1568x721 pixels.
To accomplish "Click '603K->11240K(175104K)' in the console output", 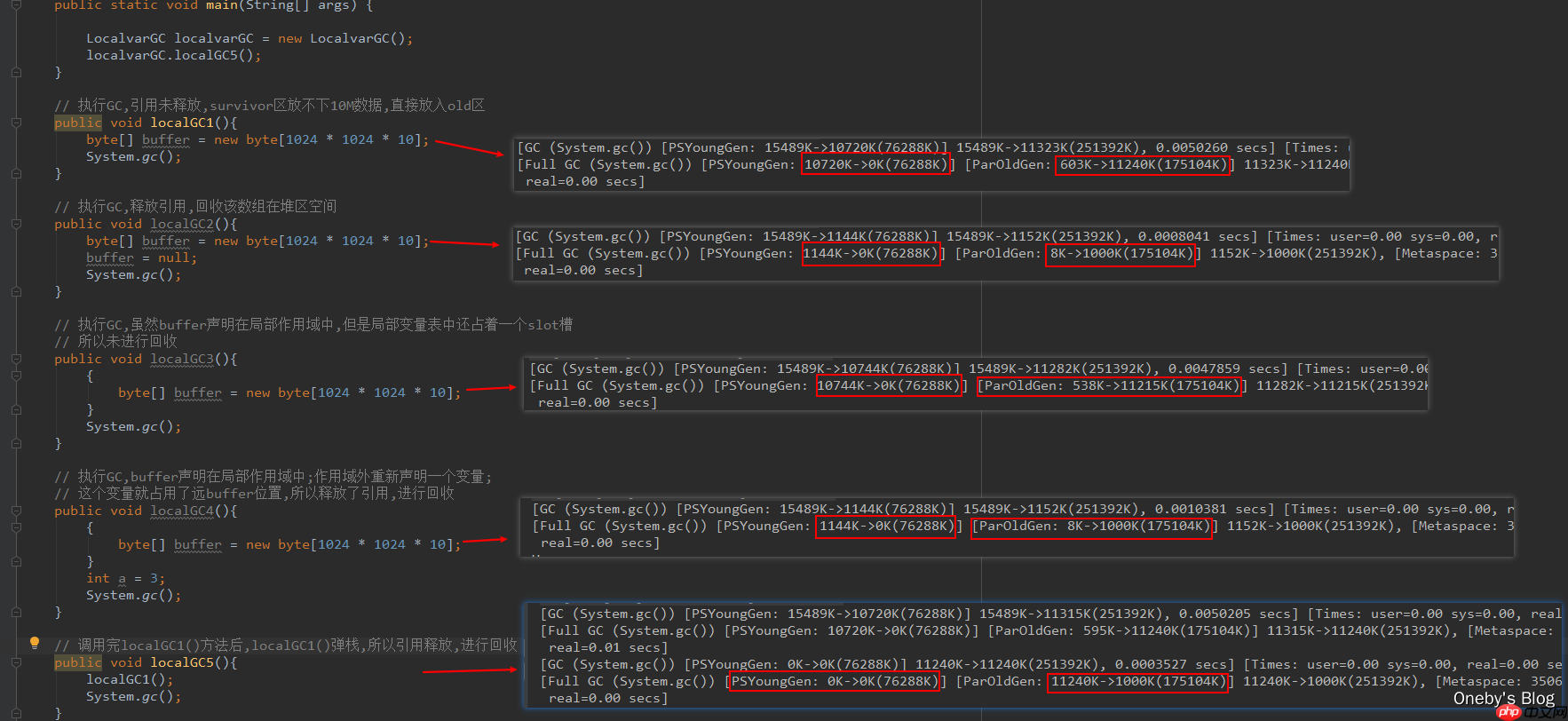I will click(x=1143, y=164).
